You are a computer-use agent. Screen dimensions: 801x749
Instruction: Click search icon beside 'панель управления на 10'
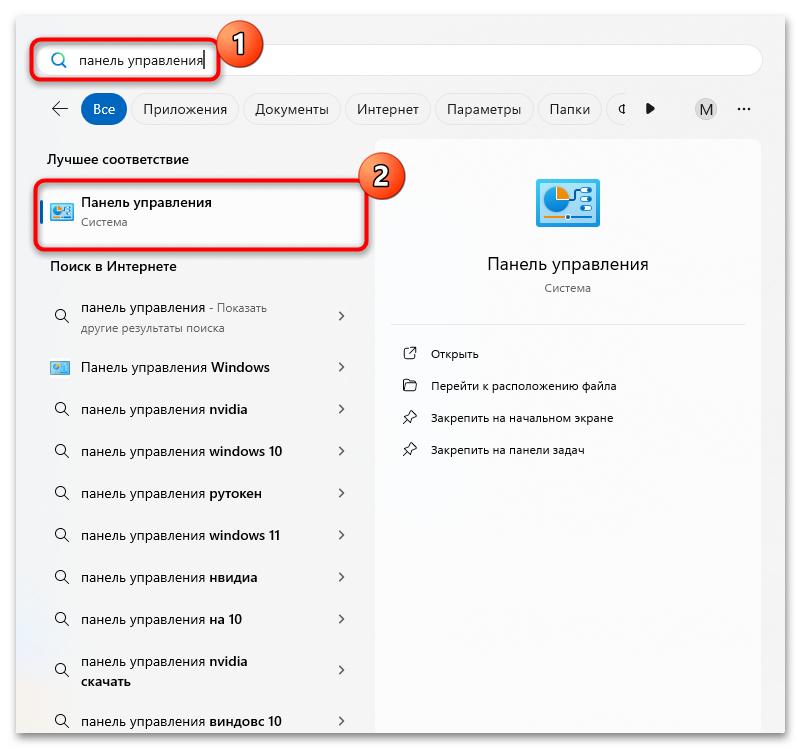point(62,619)
